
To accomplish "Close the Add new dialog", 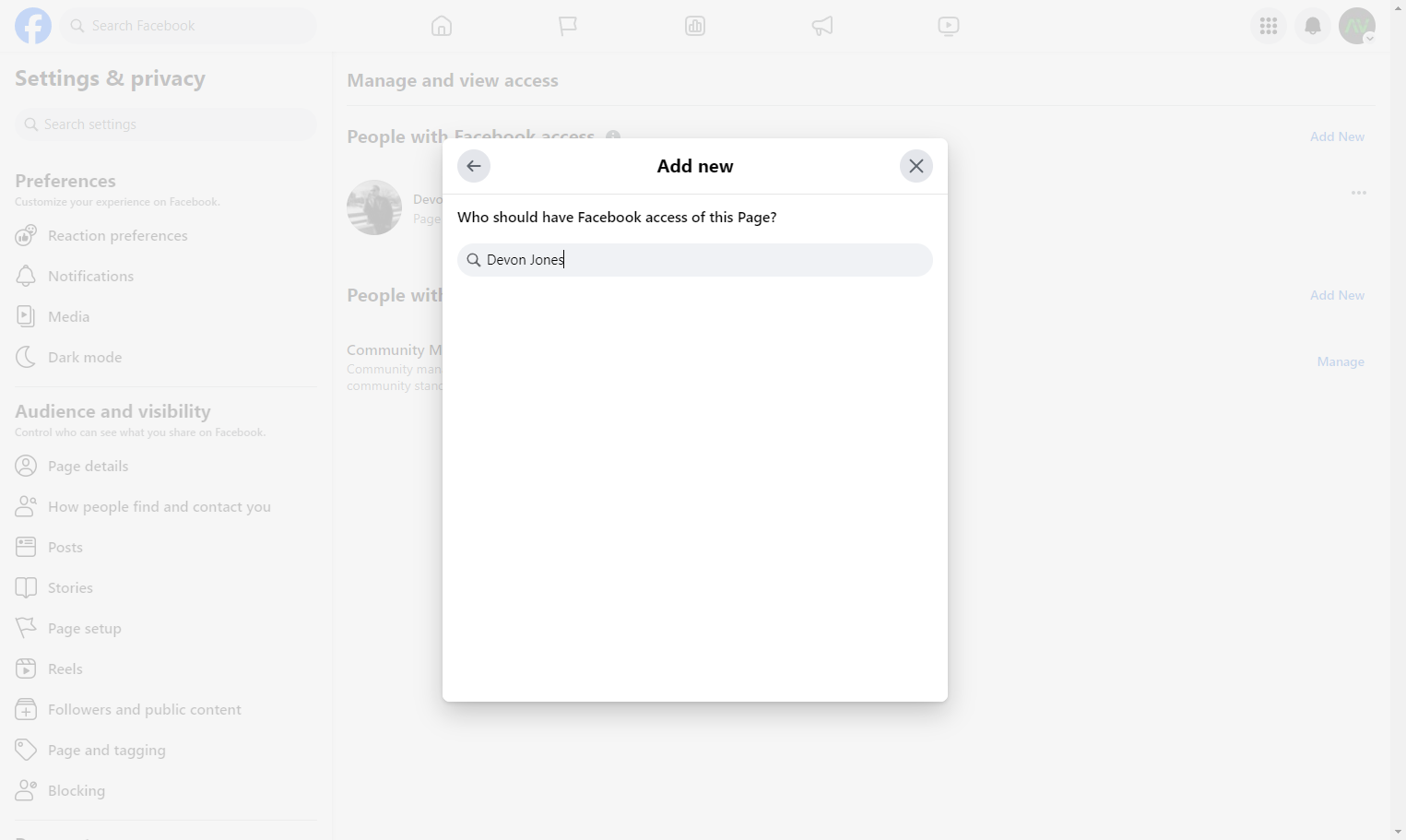I will click(916, 166).
